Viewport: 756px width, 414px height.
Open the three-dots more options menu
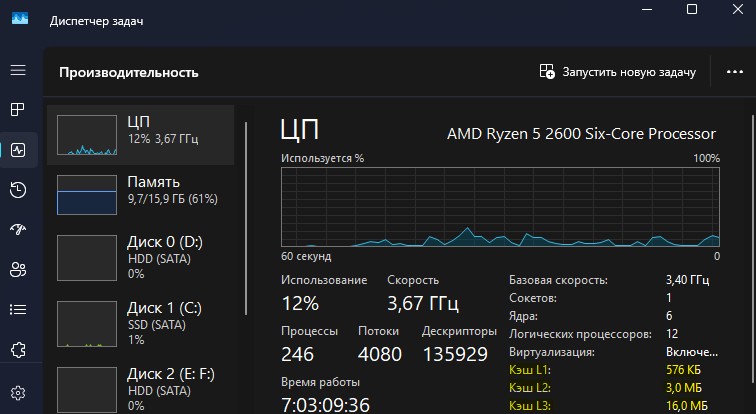pyautogui.click(x=734, y=72)
